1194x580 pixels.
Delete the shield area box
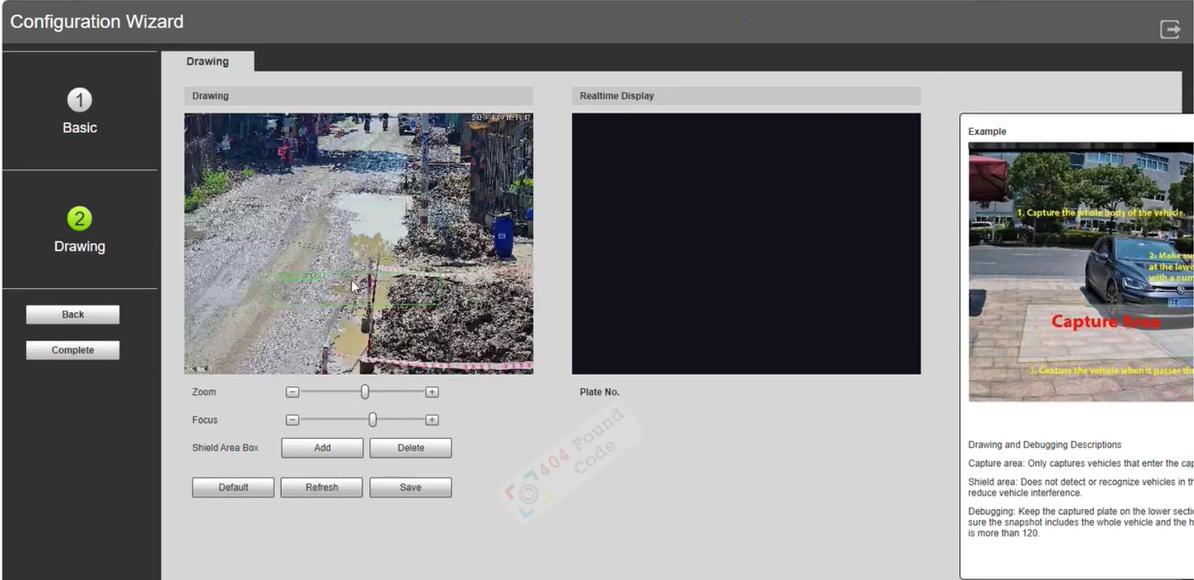coord(410,448)
